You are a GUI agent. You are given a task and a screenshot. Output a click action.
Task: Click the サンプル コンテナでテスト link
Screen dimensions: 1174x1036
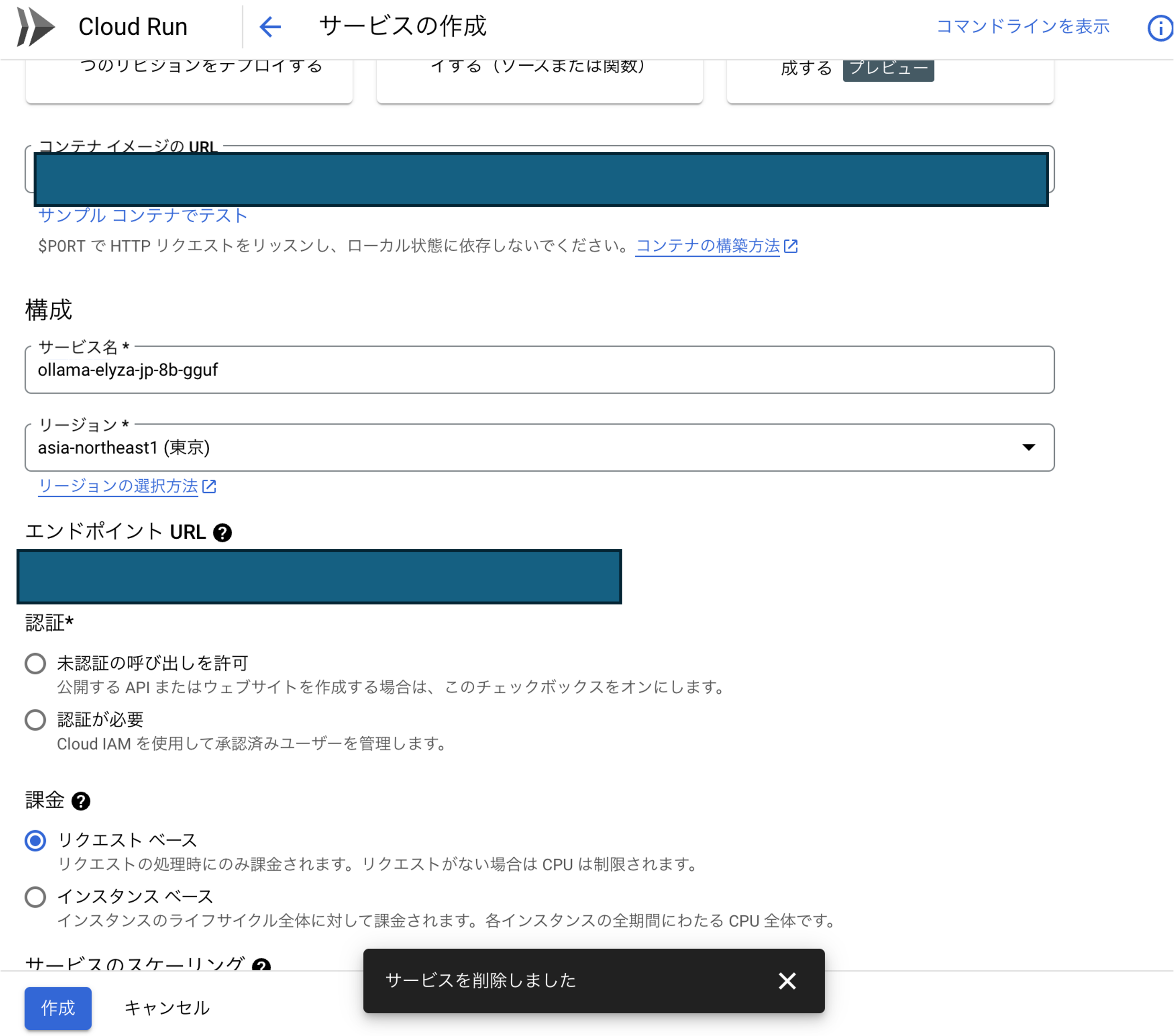pyautogui.click(x=142, y=215)
